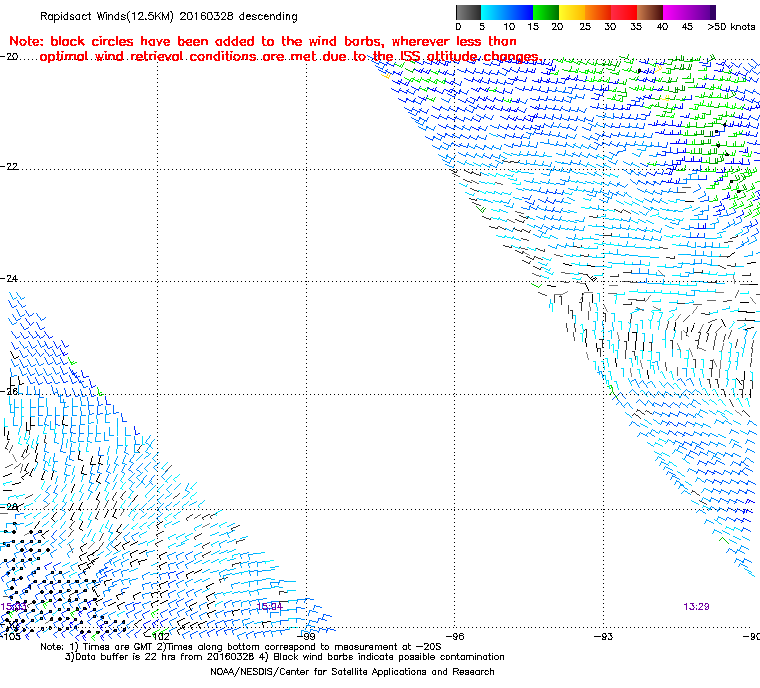Click the '5' label under the color bar
760x688 pixels.
pos(482,27)
